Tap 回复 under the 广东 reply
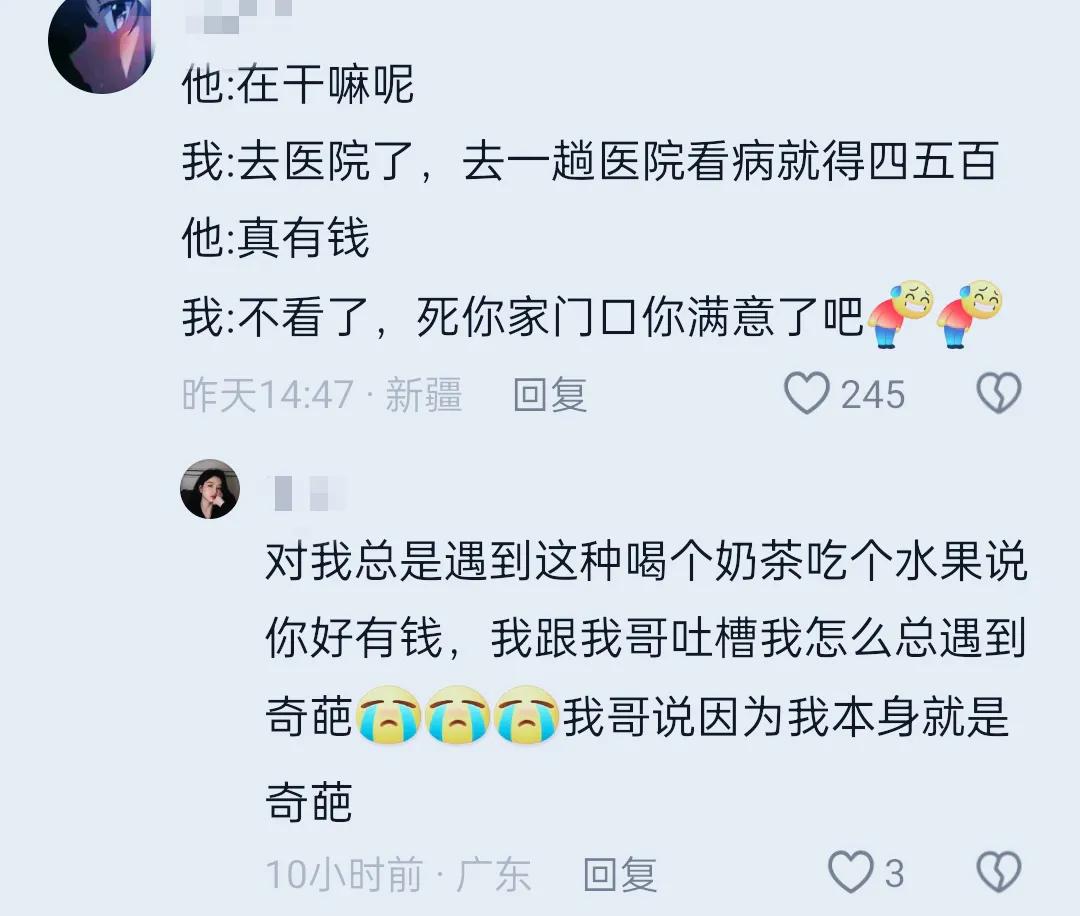The image size is (1080, 916). [620, 874]
